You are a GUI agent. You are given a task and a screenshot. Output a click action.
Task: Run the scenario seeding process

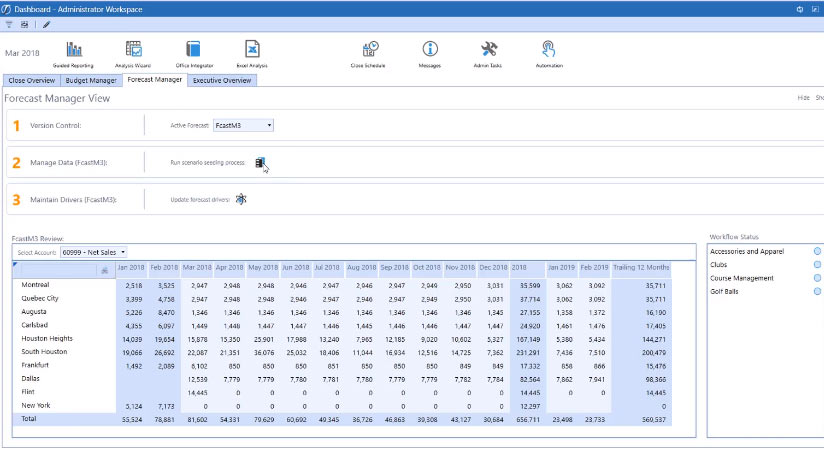tap(260, 162)
